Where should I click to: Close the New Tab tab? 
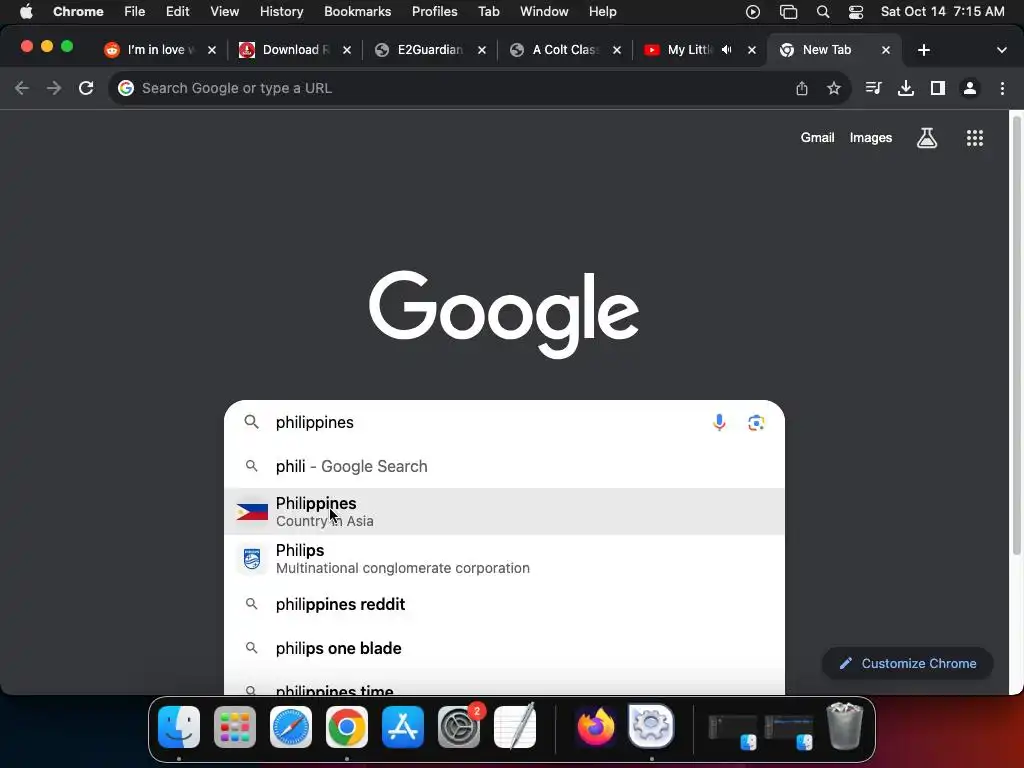(x=886, y=50)
